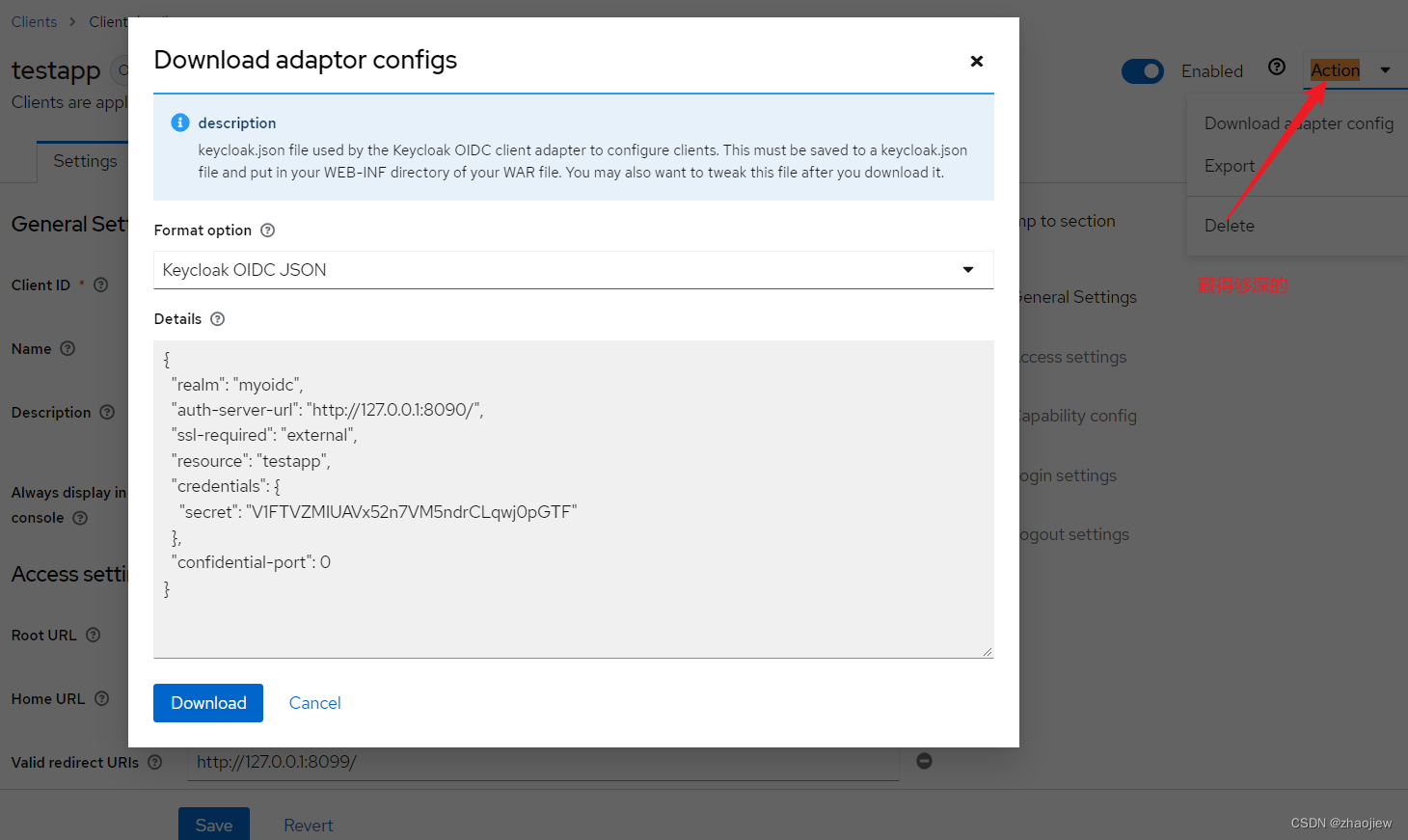Click the Name field help icon
This screenshot has height=840, width=1408.
point(68,349)
